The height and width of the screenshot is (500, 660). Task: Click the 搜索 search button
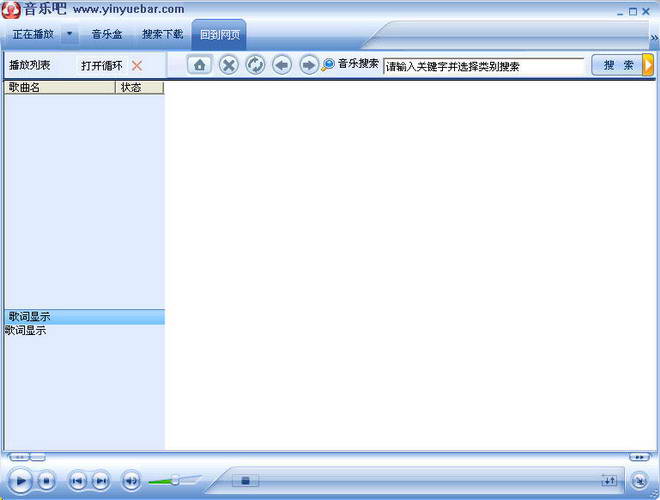click(618, 65)
